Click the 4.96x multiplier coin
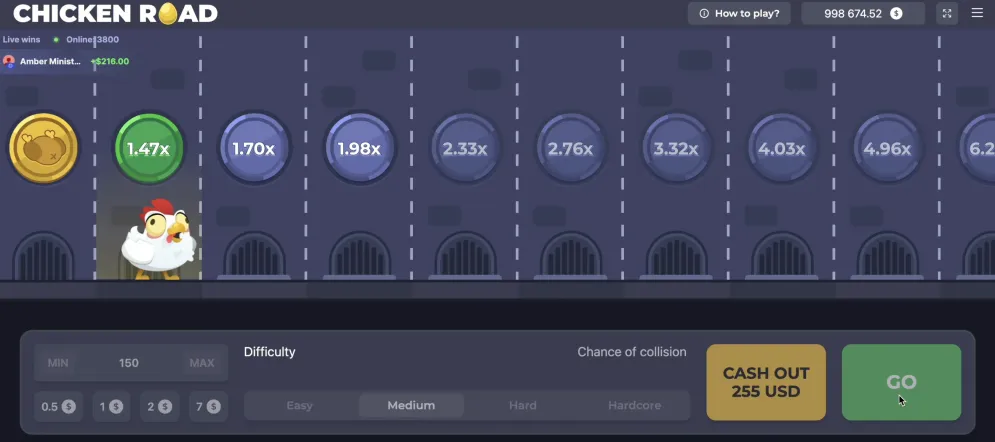 pos(887,148)
